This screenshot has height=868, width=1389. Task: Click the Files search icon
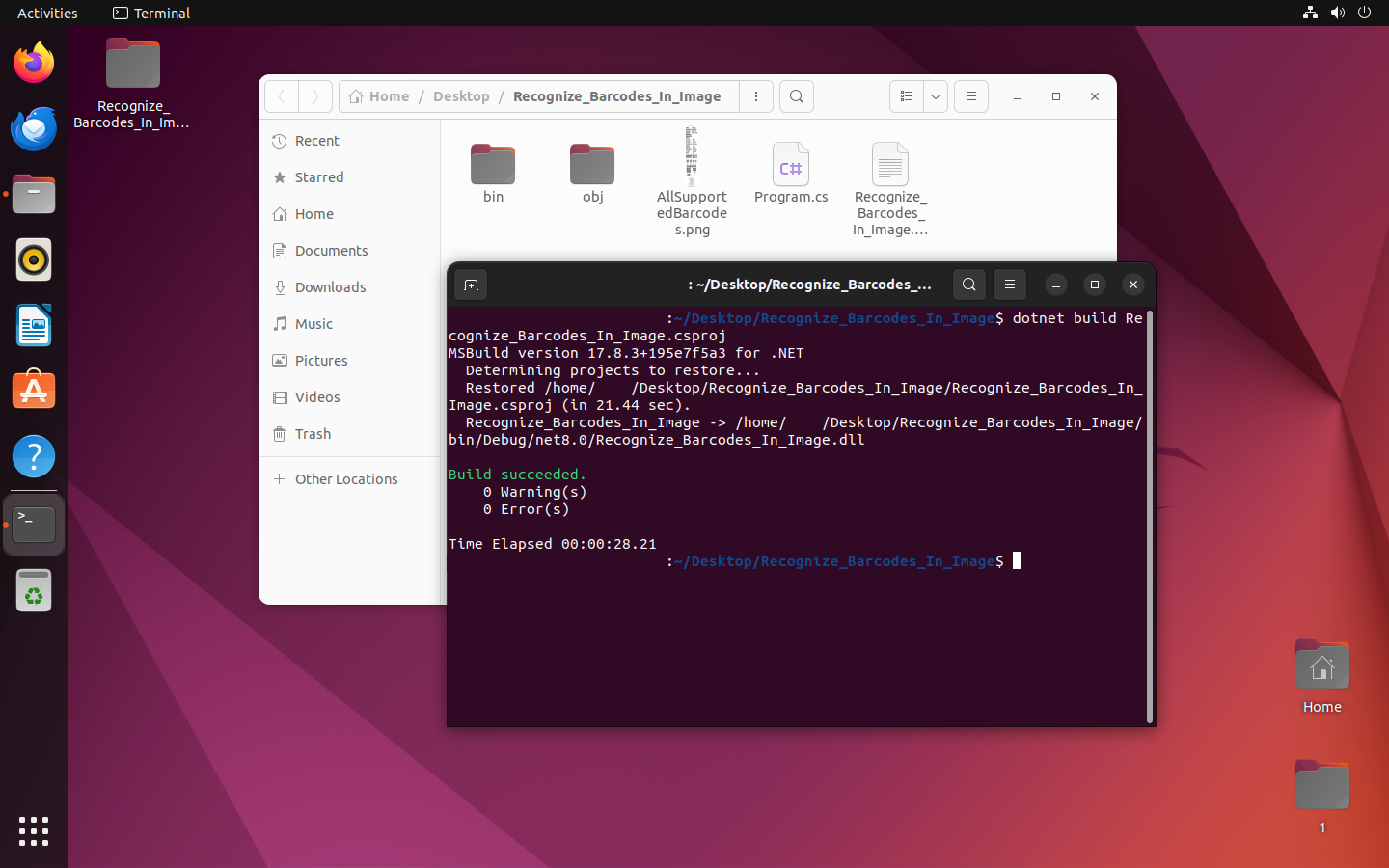point(797,96)
